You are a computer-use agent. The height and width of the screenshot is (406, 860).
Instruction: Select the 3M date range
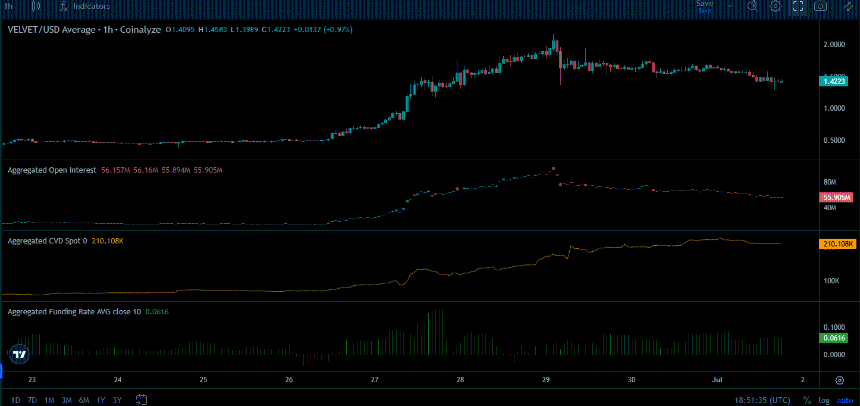[x=67, y=400]
